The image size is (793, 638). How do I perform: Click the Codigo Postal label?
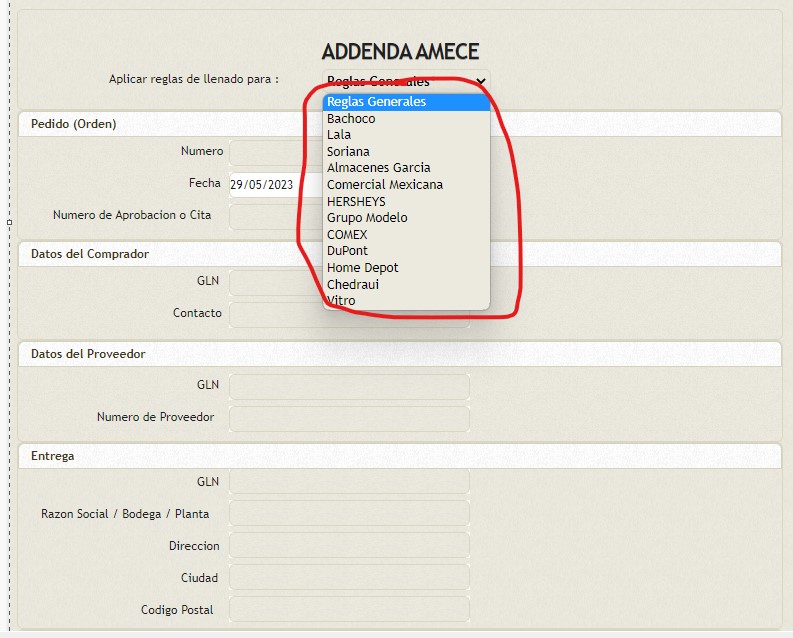(177, 610)
